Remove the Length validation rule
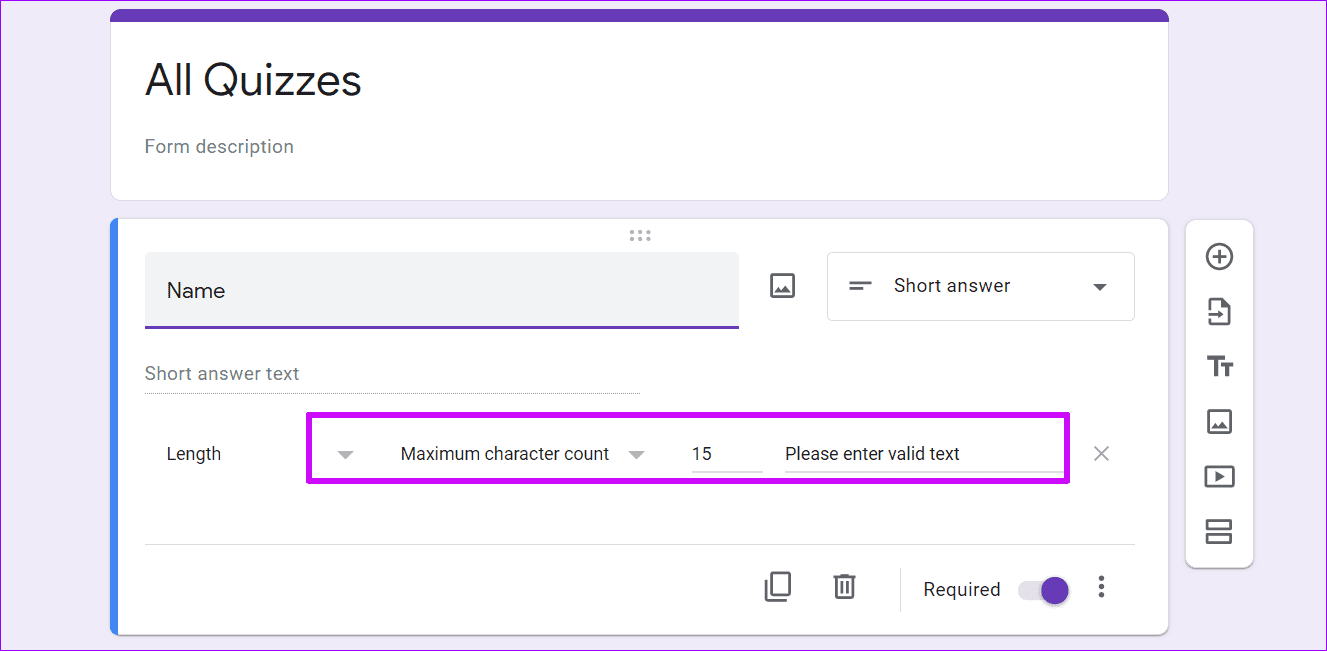The image size is (1327, 651). pyautogui.click(x=1101, y=454)
